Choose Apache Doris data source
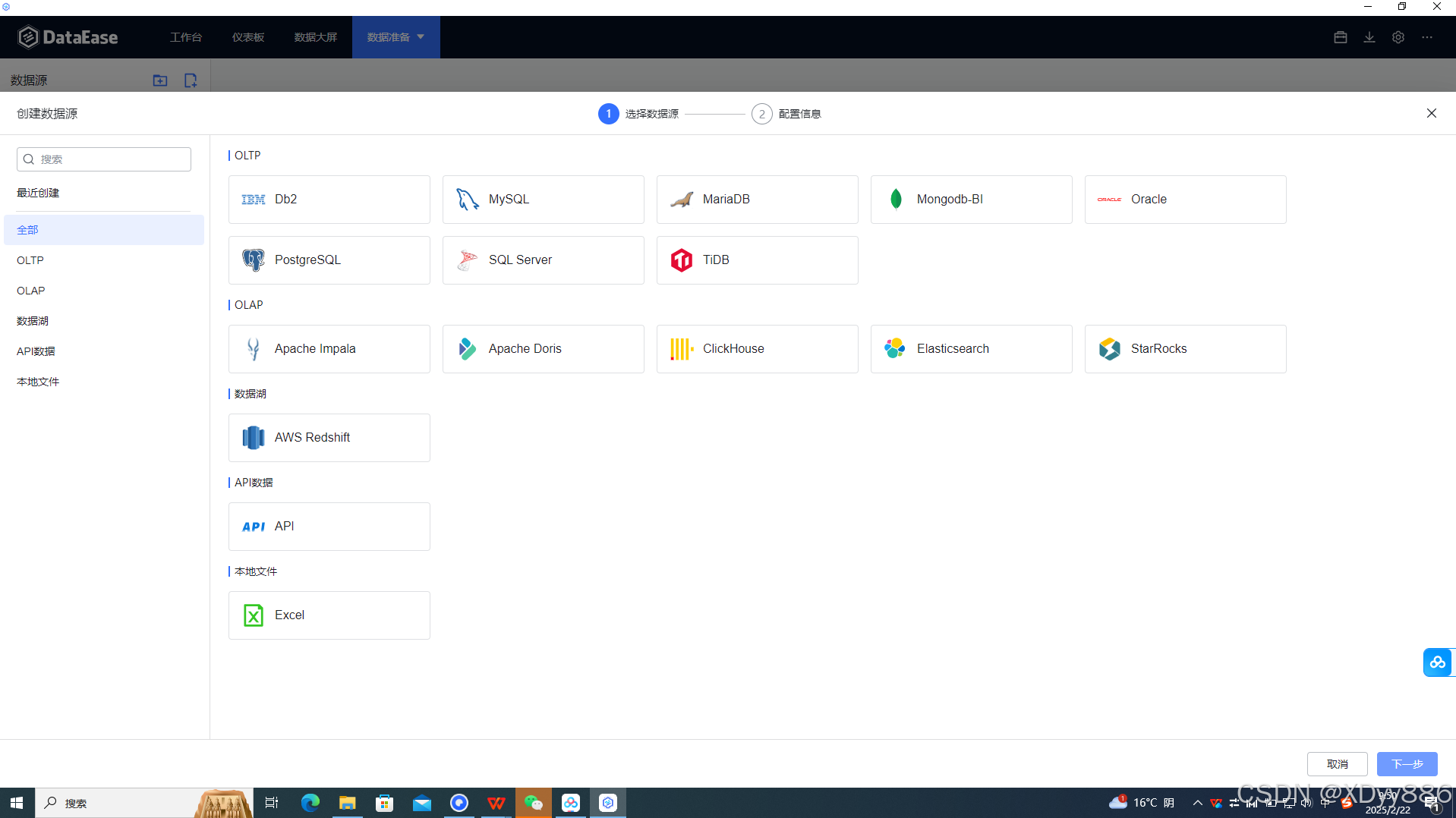Viewport: 1456px width, 818px height. 543,349
